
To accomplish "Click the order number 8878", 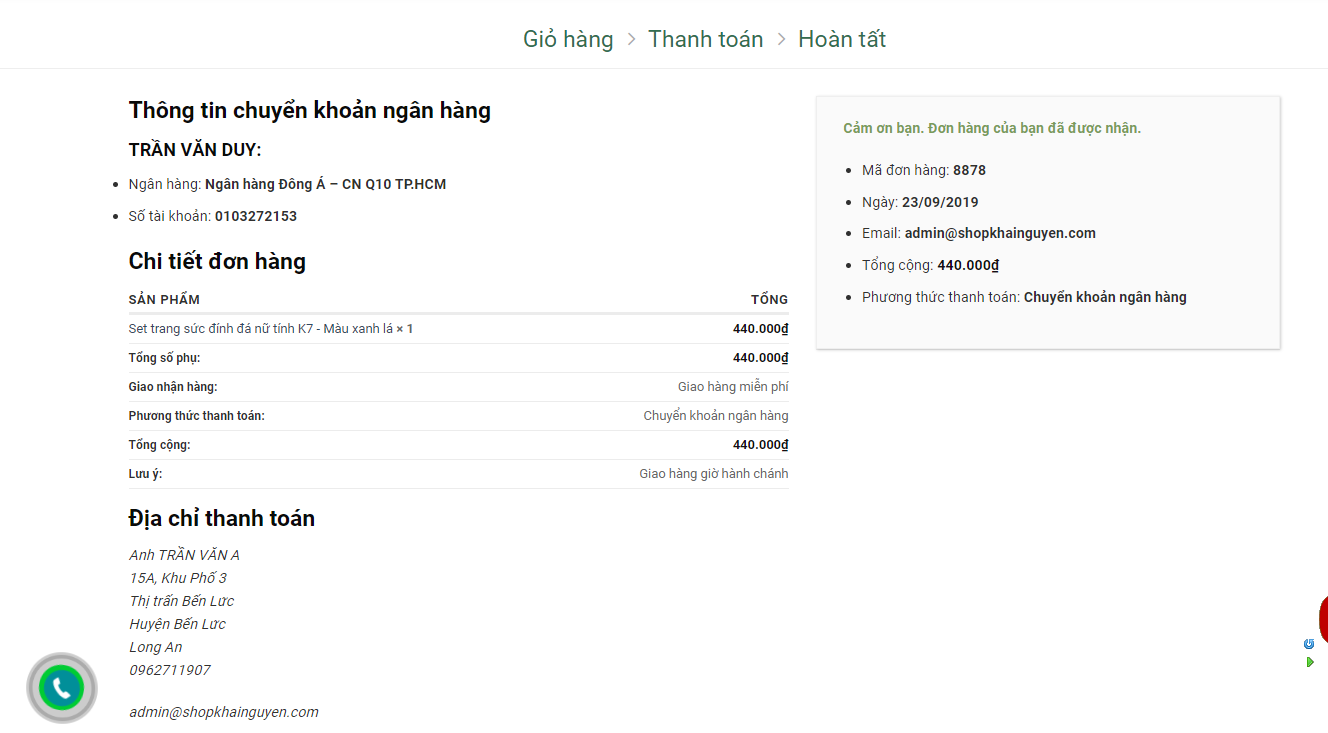I will (969, 170).
